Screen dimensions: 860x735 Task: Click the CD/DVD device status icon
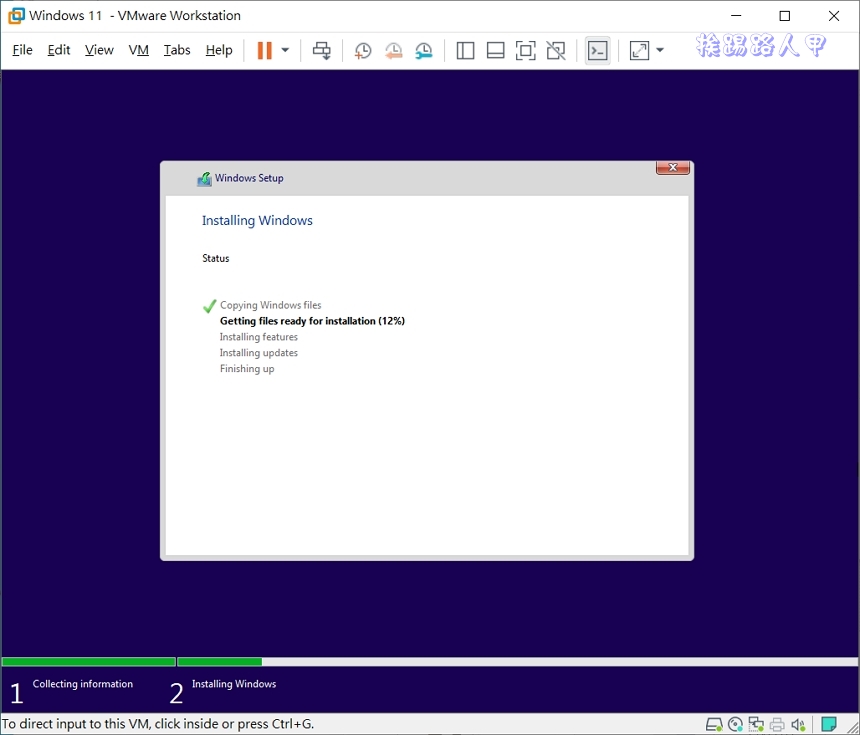[734, 723]
